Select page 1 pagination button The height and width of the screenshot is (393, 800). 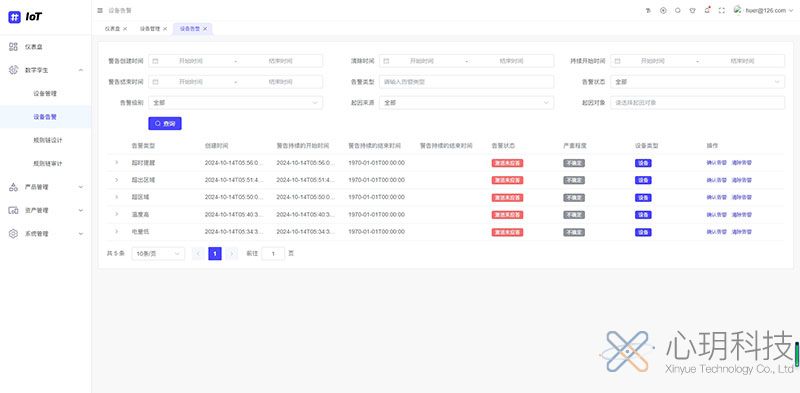(x=215, y=254)
